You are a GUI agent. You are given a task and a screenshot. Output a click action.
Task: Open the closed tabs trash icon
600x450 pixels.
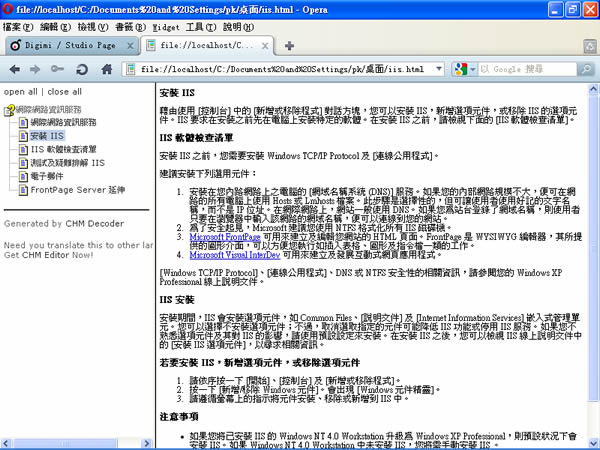pos(590,46)
